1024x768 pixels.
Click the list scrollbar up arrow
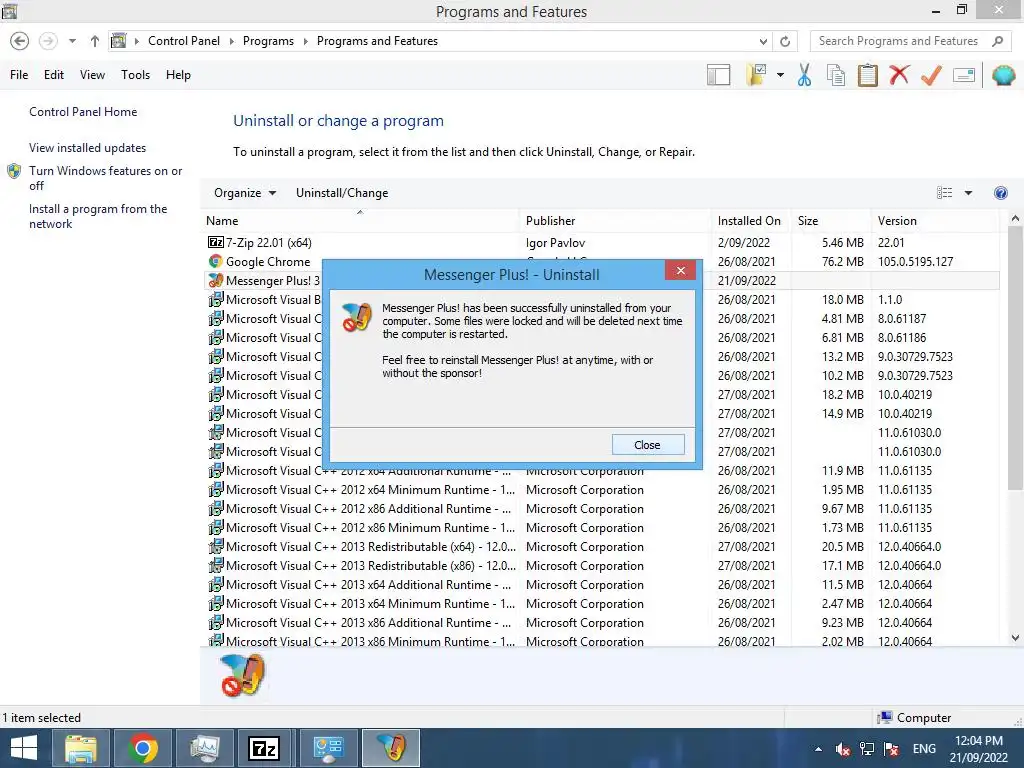(x=1015, y=219)
